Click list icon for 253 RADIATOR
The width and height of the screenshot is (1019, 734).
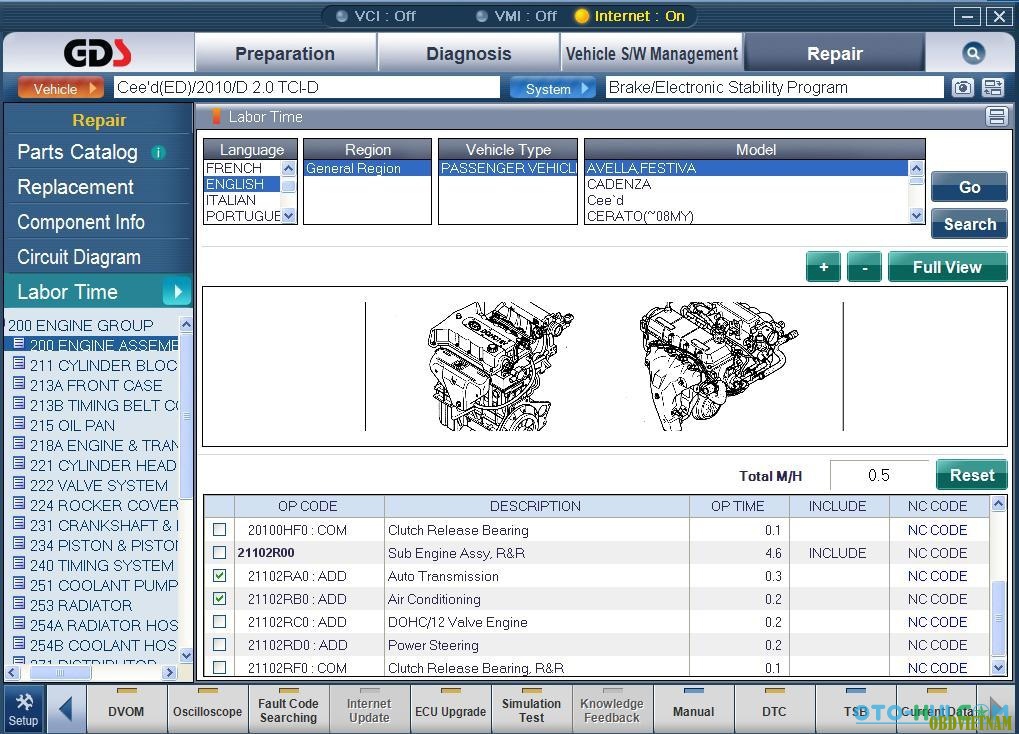(x=19, y=603)
